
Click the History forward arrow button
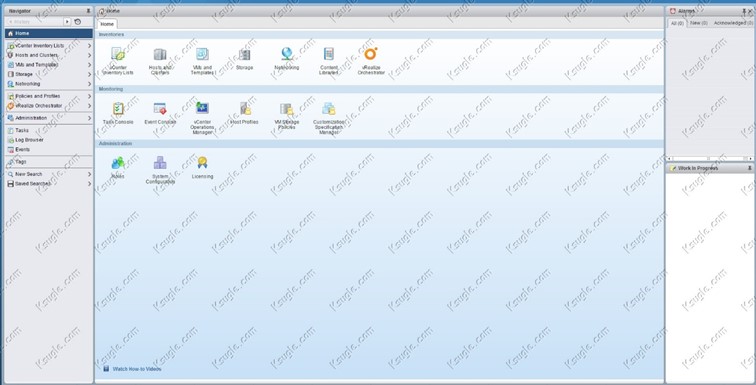[x=68, y=22]
